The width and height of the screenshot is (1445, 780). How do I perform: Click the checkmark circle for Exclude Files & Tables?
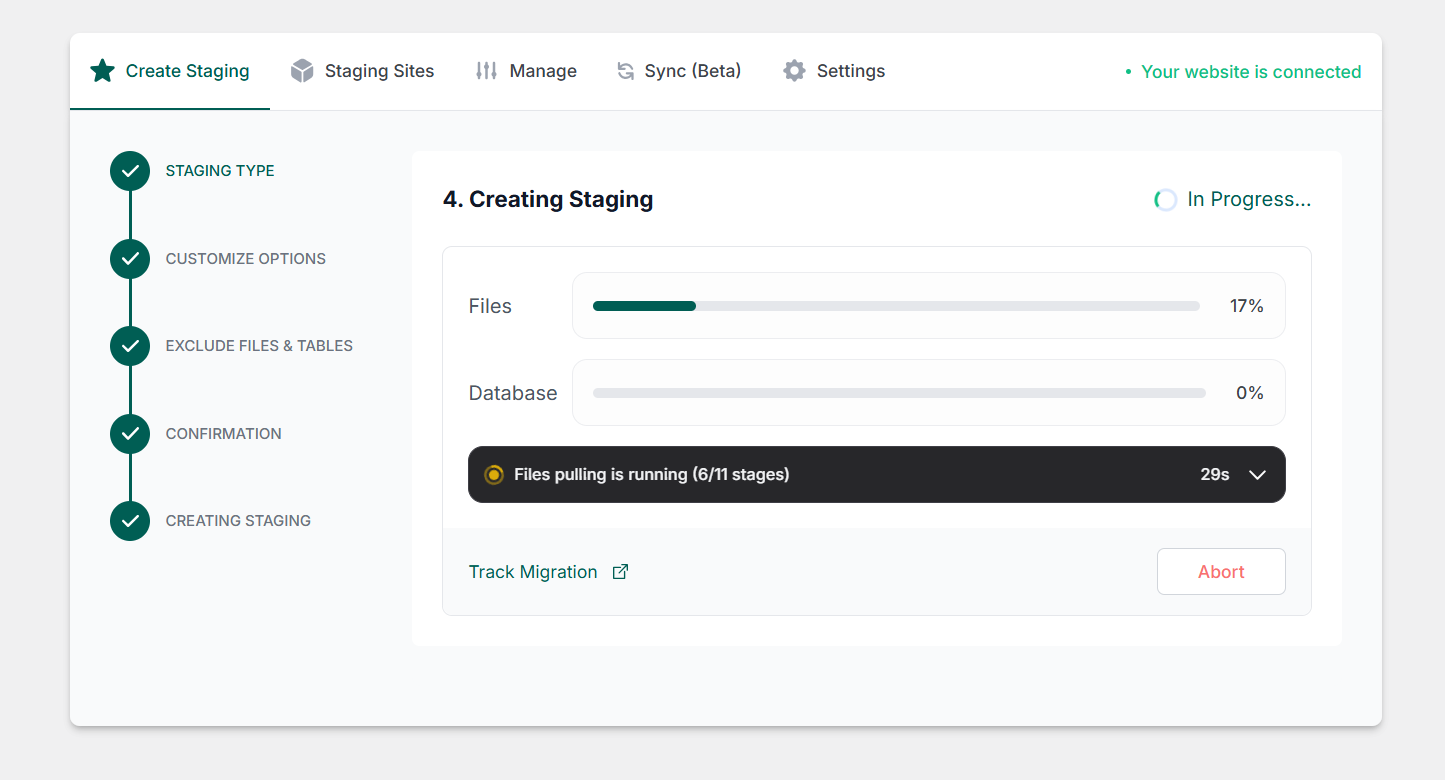point(130,346)
